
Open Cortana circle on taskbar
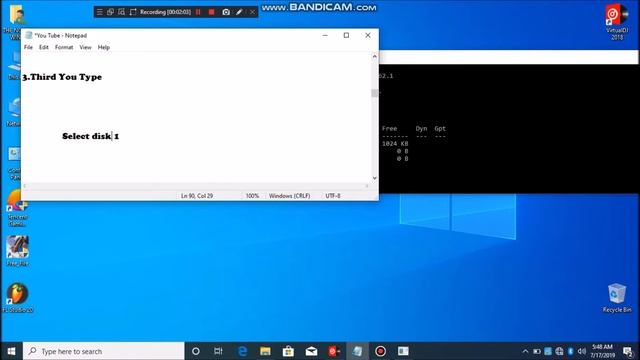tap(196, 351)
